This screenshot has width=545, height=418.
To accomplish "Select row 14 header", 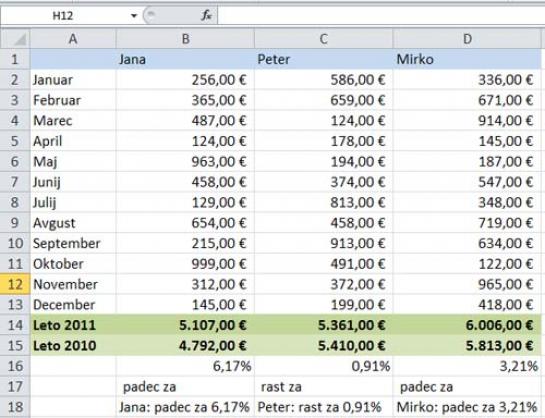I will (x=15, y=325).
